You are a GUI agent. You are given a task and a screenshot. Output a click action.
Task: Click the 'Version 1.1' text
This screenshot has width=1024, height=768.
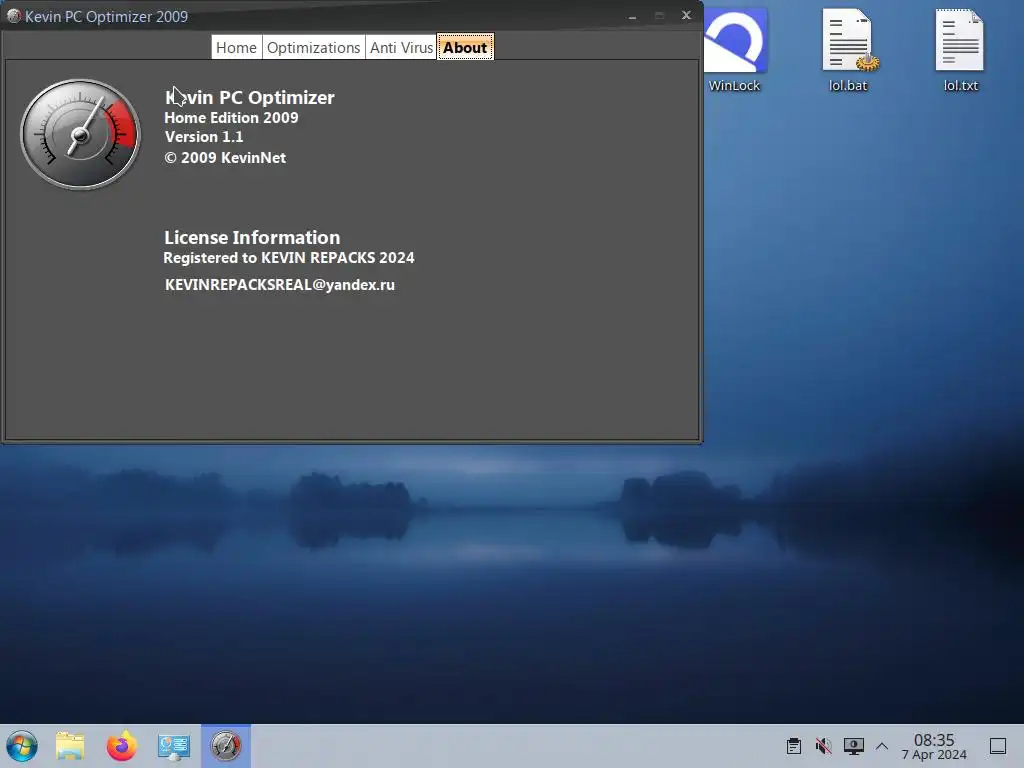(x=204, y=137)
